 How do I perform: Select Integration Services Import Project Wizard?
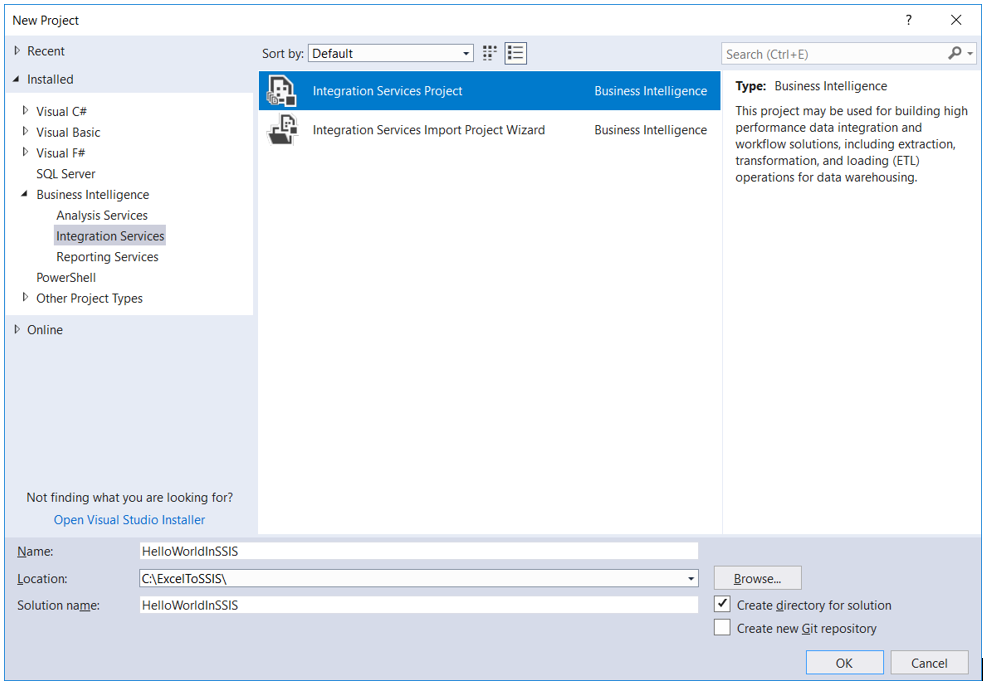489,130
